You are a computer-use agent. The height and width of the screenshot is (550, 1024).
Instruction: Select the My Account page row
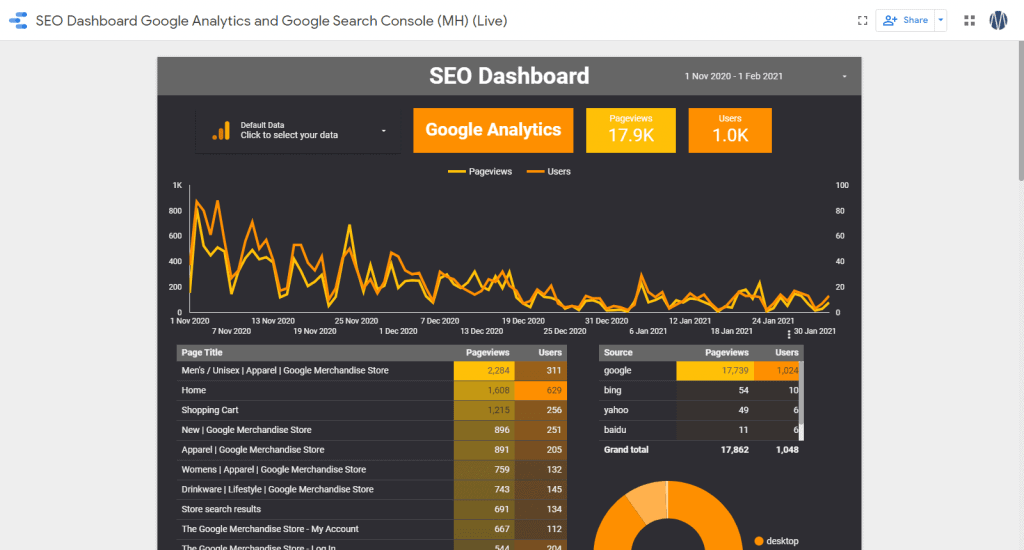pos(372,529)
